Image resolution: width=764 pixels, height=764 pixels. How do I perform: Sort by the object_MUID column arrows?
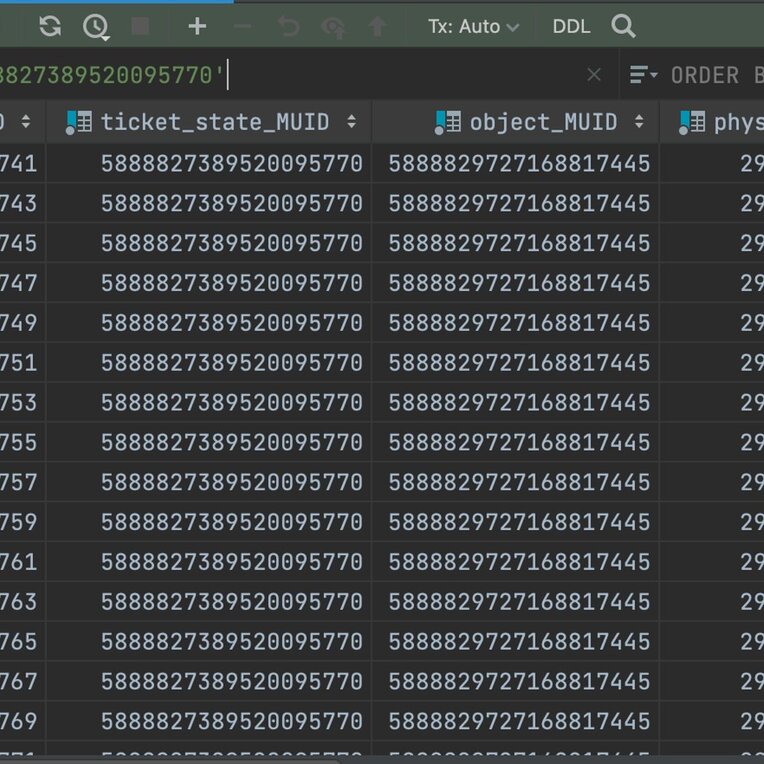click(639, 122)
